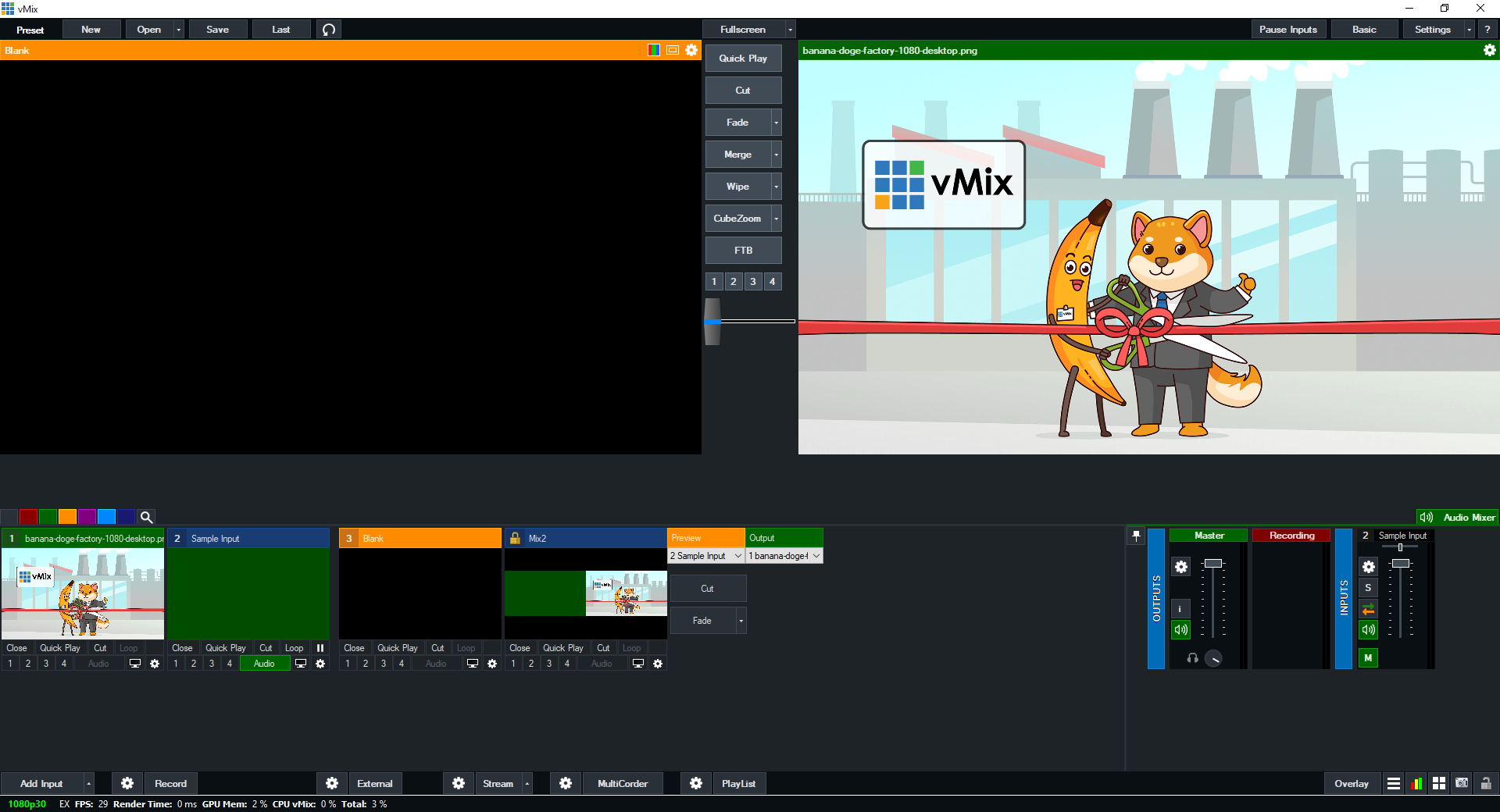Open the Master audio settings gear
This screenshot has width=1500, height=812.
(1181, 567)
